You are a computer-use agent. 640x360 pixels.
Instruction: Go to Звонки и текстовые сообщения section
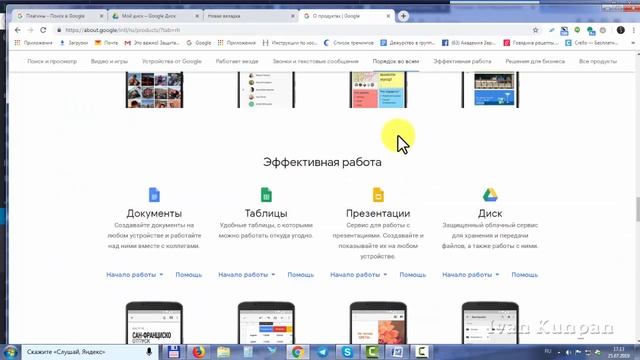pos(316,61)
